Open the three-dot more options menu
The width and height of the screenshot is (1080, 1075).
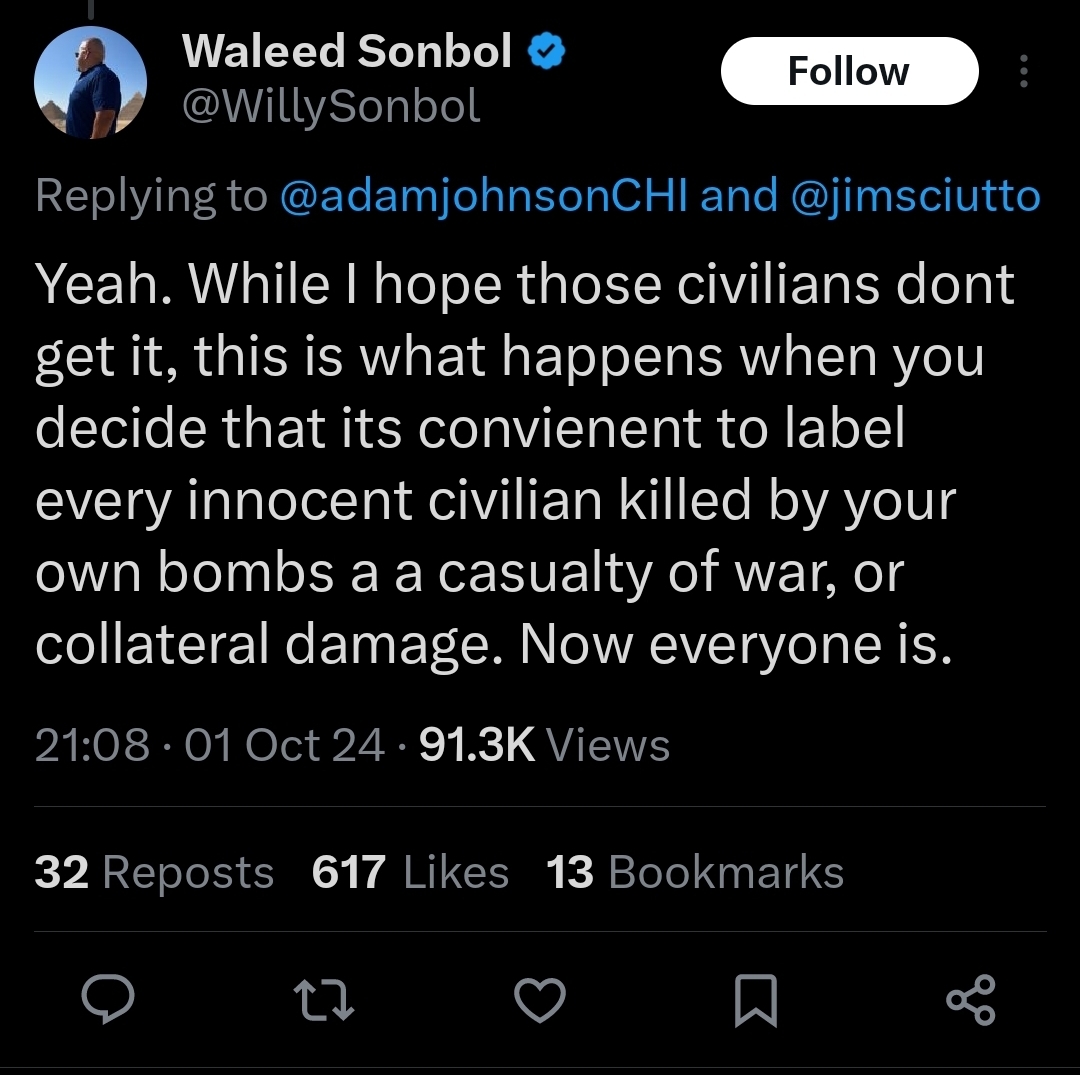pyautogui.click(x=1024, y=71)
